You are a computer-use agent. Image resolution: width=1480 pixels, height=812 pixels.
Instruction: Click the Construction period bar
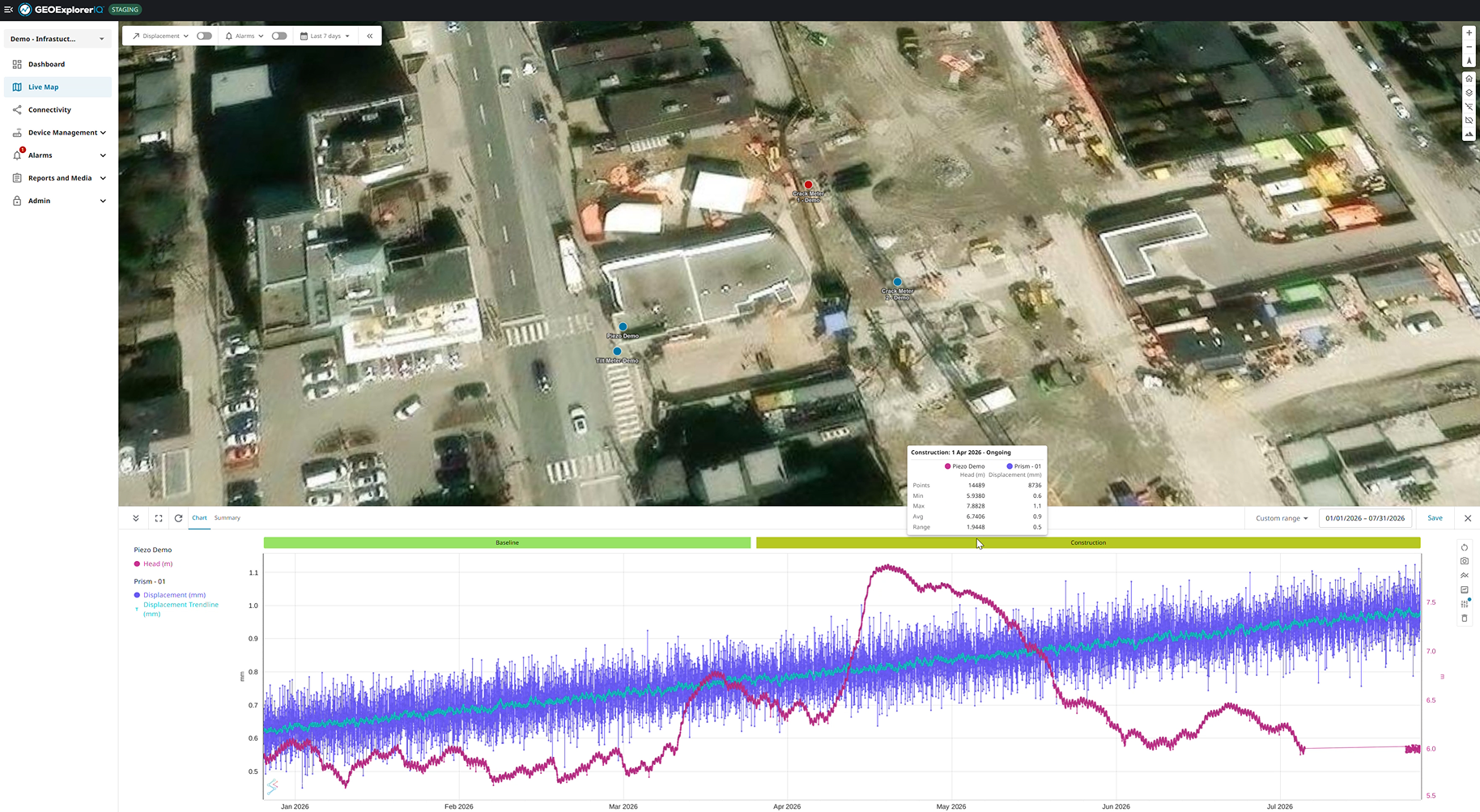pyautogui.click(x=1088, y=542)
